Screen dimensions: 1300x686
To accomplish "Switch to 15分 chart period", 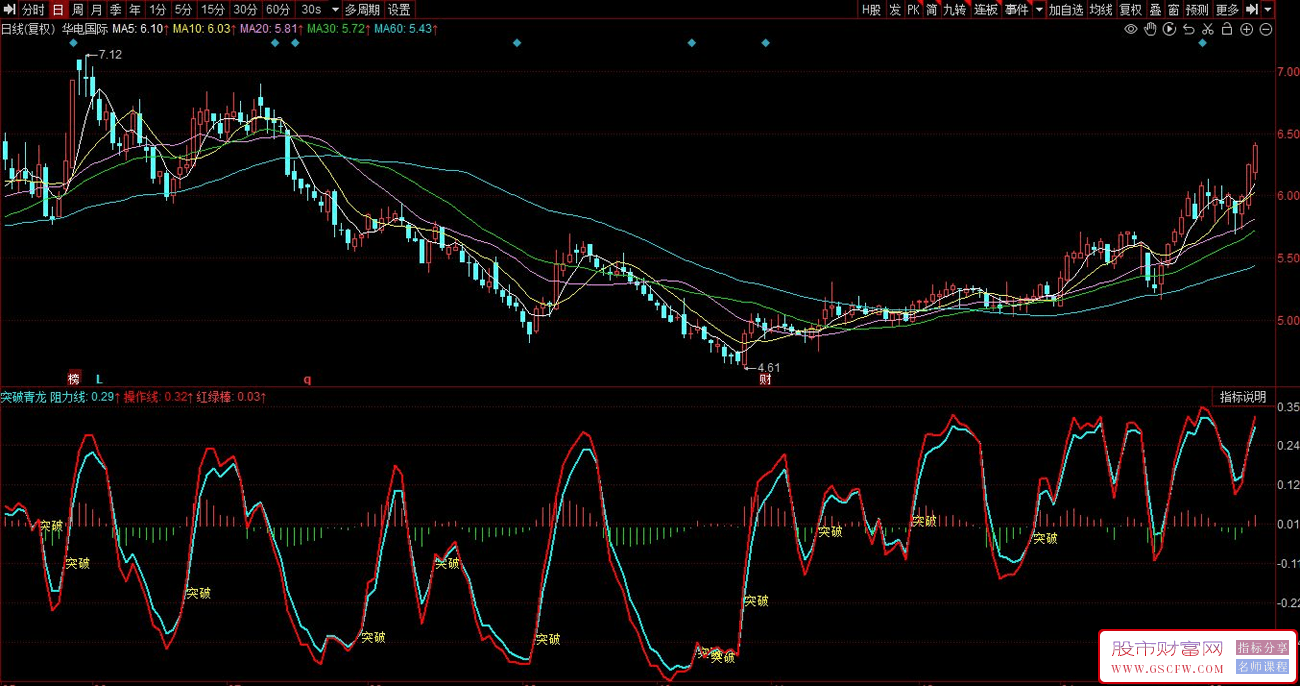I will pyautogui.click(x=212, y=9).
